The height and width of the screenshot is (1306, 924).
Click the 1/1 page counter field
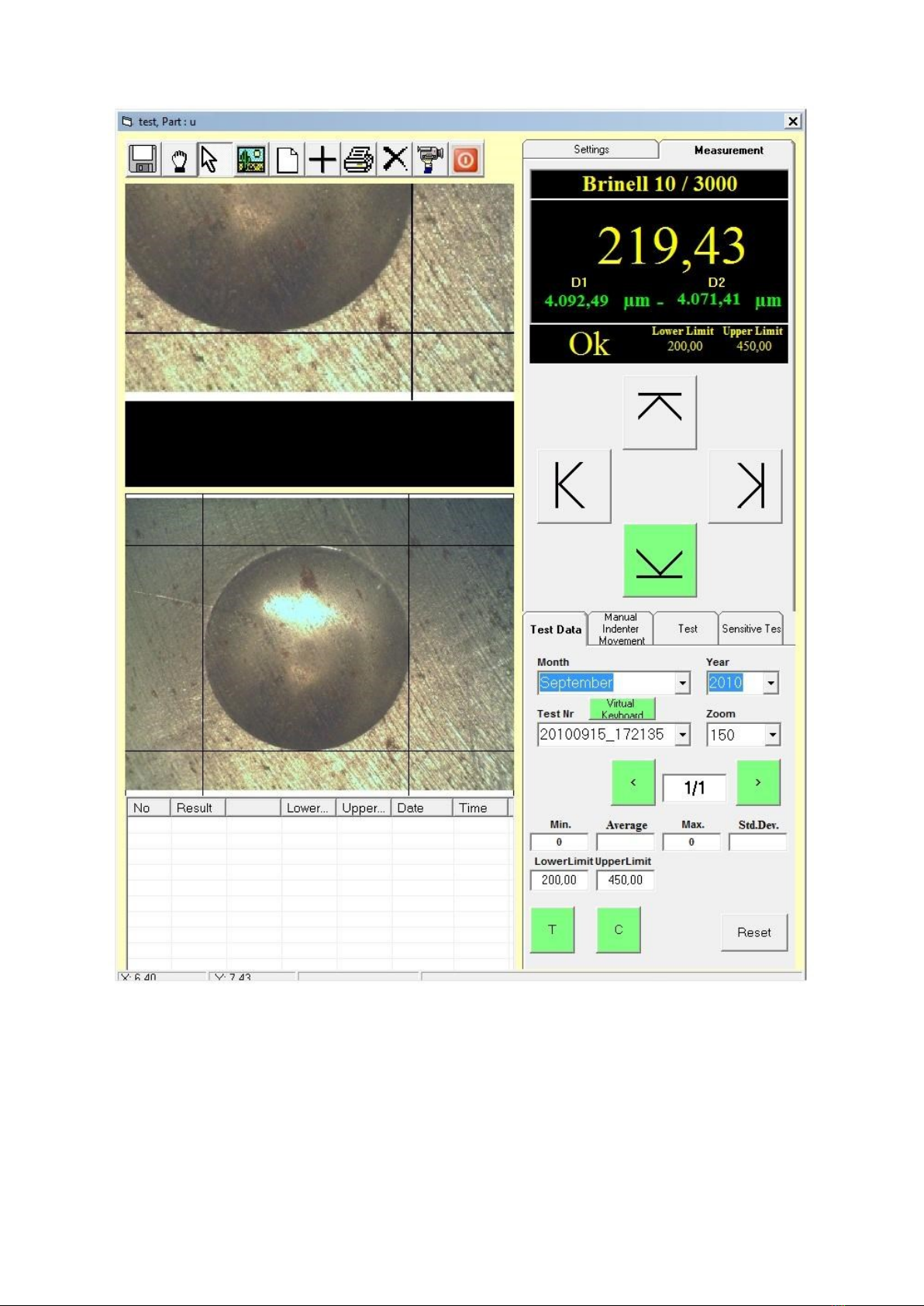click(x=695, y=788)
